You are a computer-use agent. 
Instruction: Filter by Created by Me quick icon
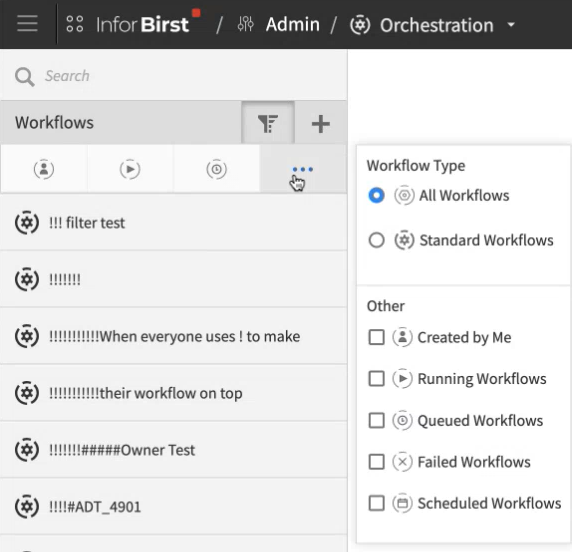(x=44, y=169)
